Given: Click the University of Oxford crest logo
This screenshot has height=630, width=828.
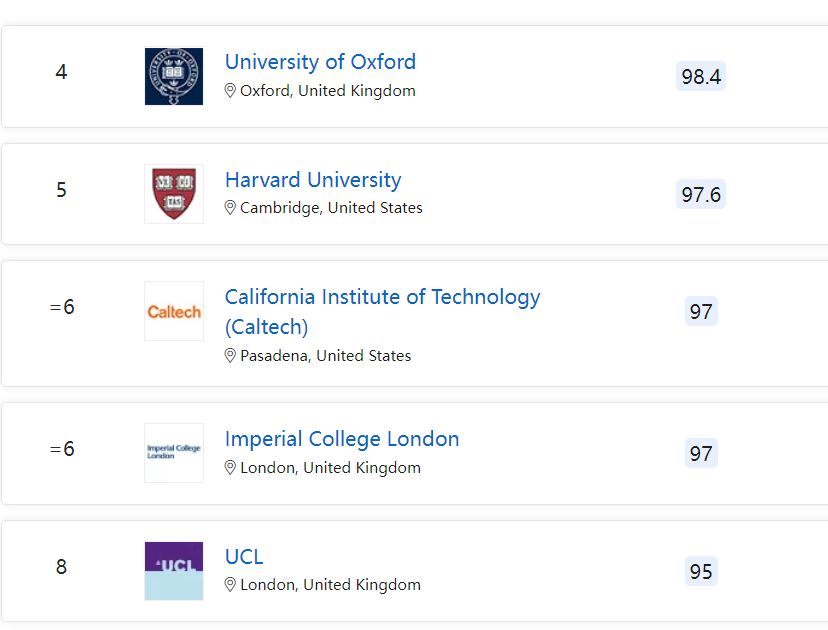Looking at the screenshot, I should pos(173,76).
